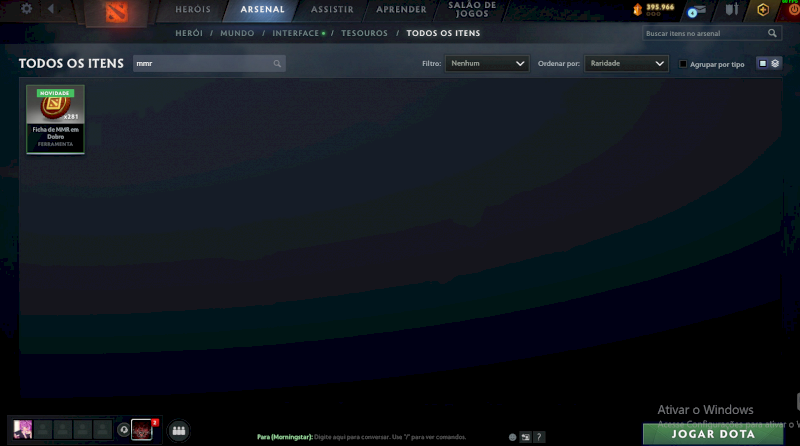Click the 395.966 shards balance

tap(660, 7)
